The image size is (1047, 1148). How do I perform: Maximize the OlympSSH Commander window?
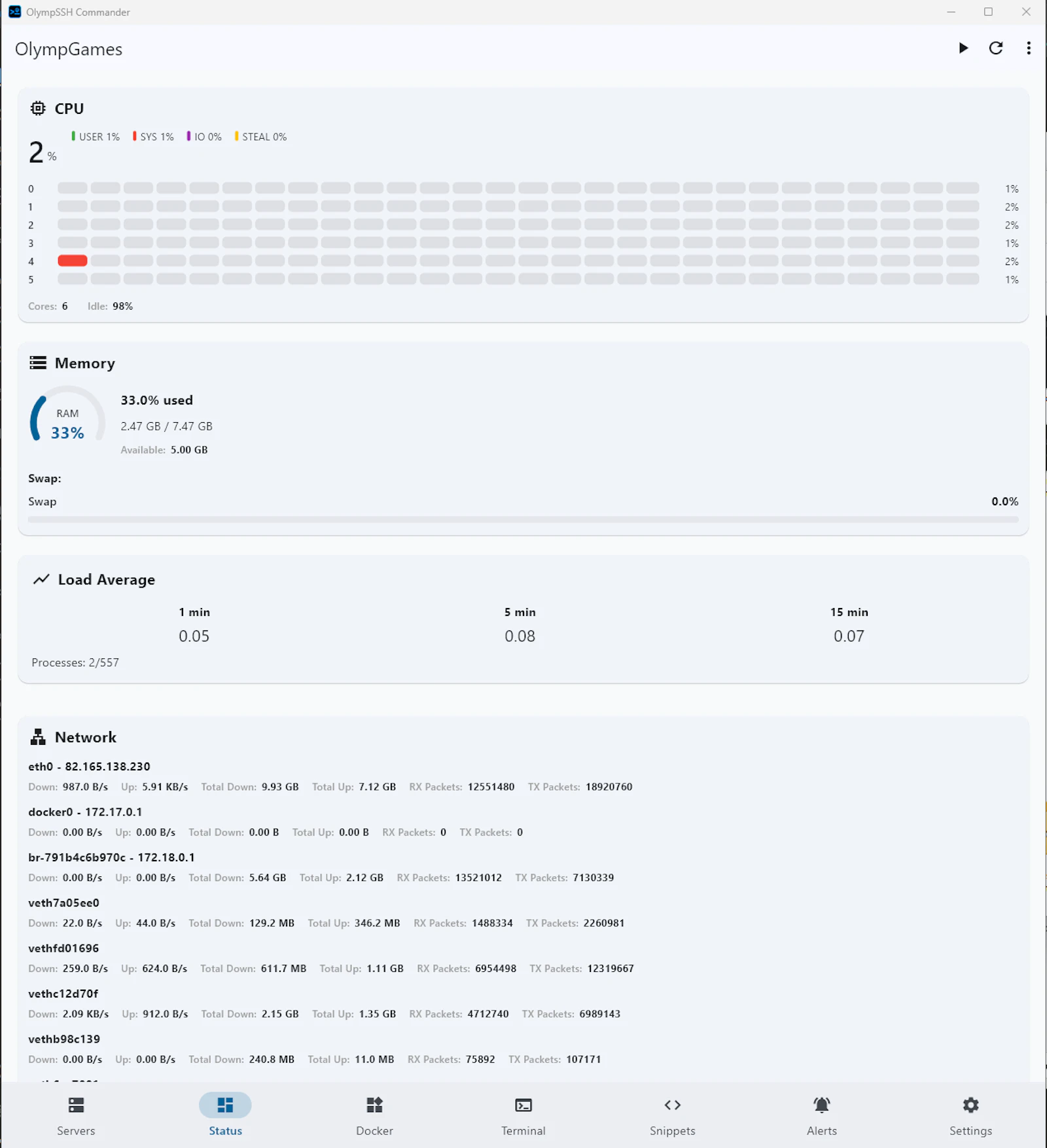click(988, 12)
